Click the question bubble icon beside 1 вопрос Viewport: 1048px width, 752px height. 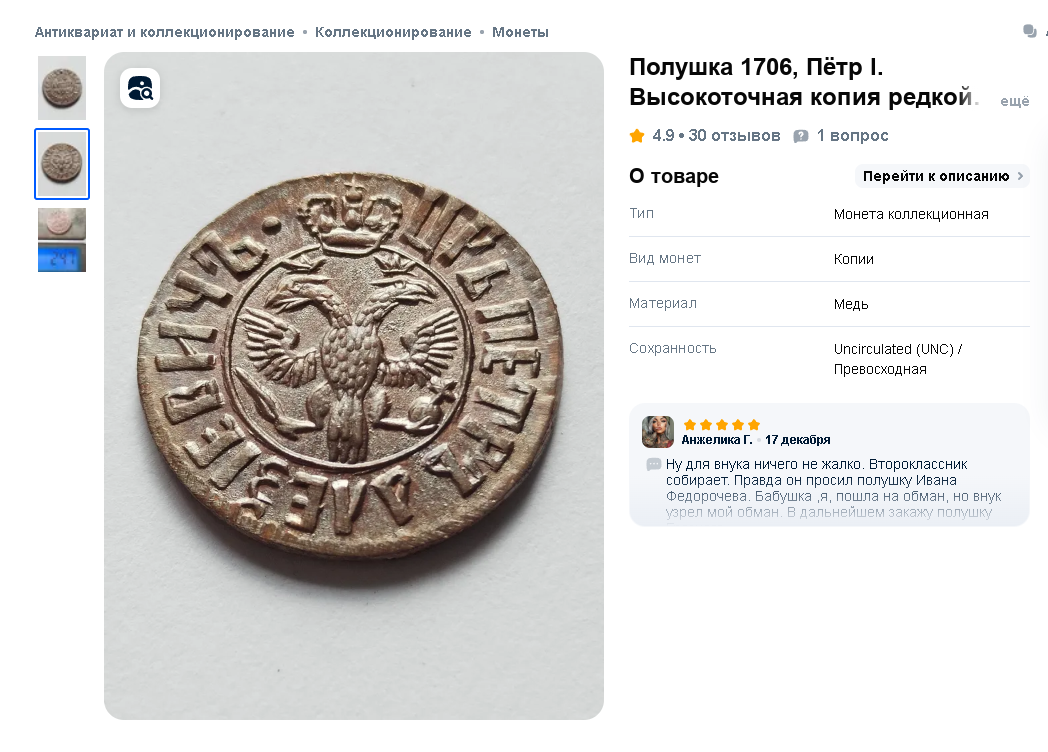801,136
